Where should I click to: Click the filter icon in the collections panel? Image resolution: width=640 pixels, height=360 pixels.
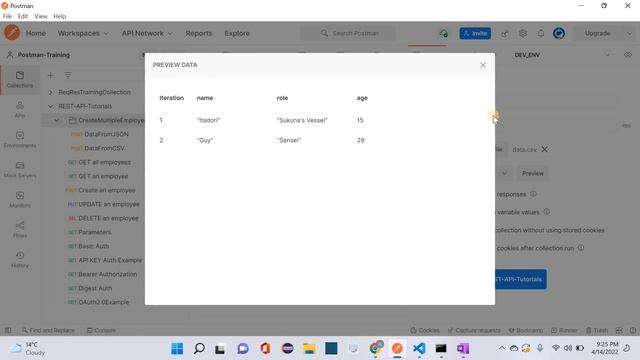(68, 76)
